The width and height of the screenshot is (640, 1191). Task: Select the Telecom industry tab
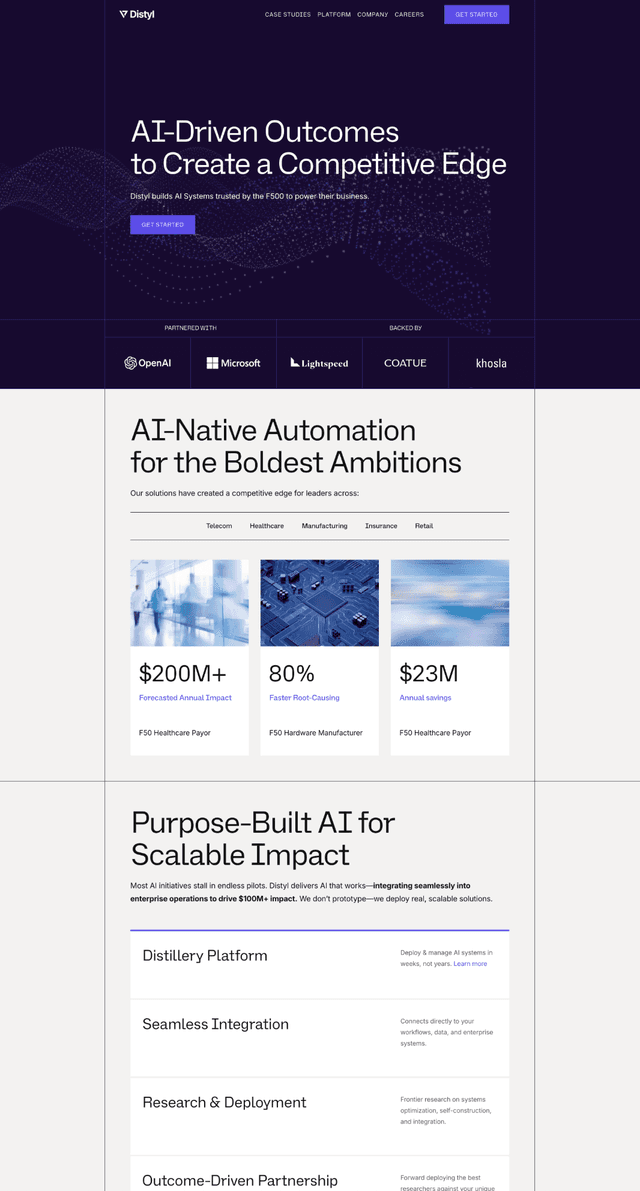pos(219,526)
